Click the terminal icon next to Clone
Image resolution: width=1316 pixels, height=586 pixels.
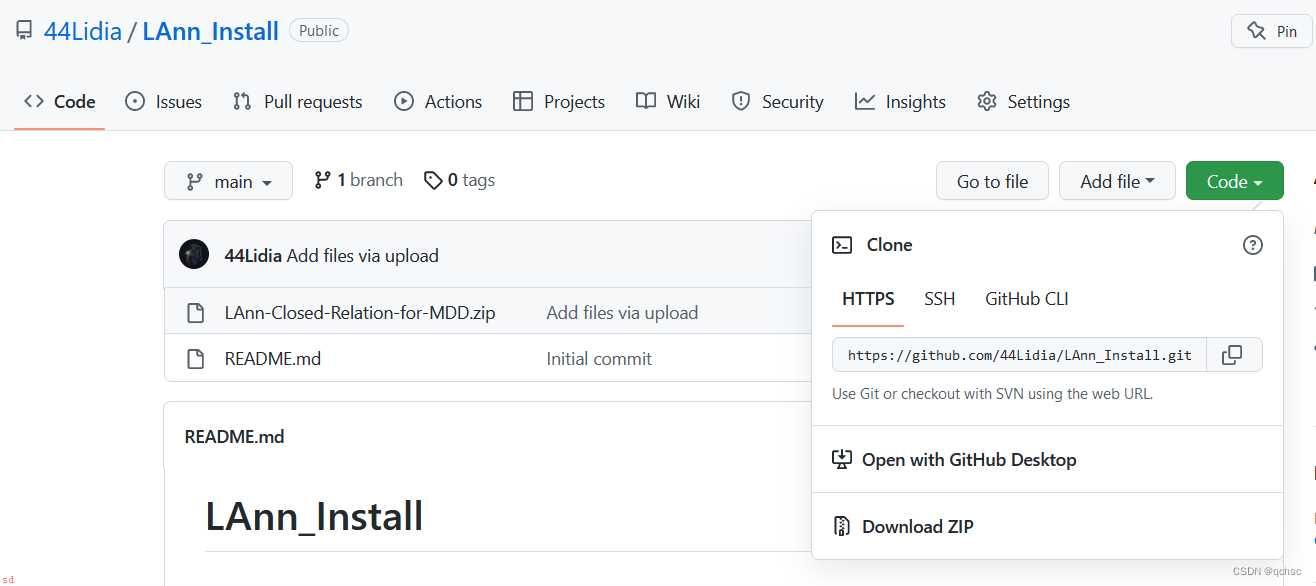point(842,245)
